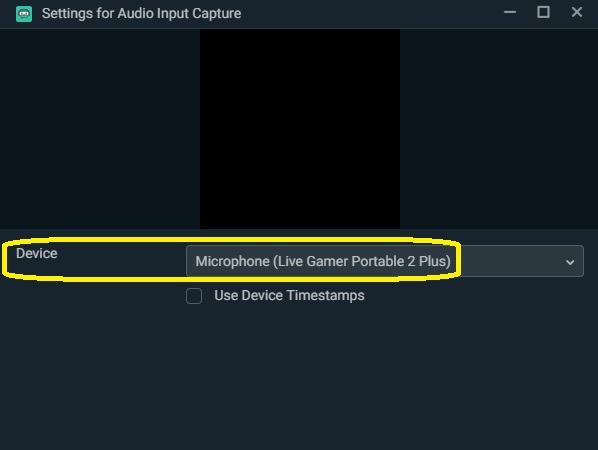Screen dimensions: 598x450
Task: Maximize the Audio Input Capture settings window
Action: 543,12
